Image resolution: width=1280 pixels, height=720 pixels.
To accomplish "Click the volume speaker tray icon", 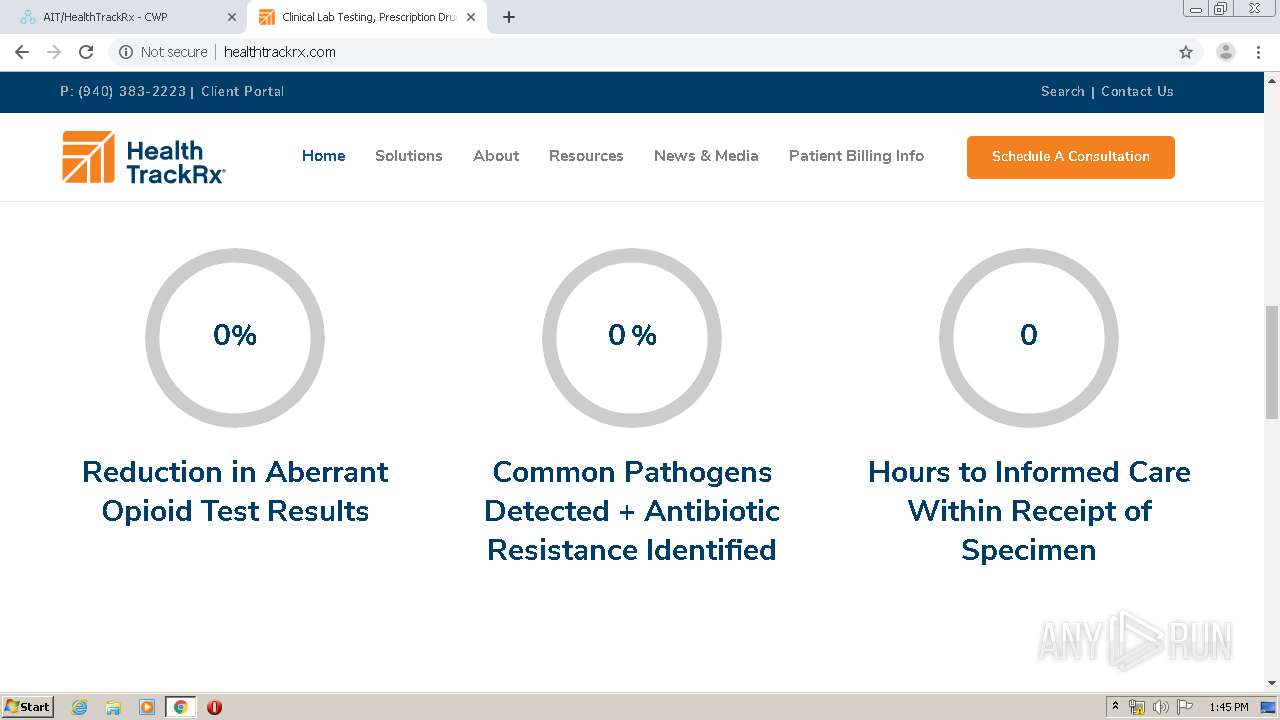I will tap(1161, 707).
